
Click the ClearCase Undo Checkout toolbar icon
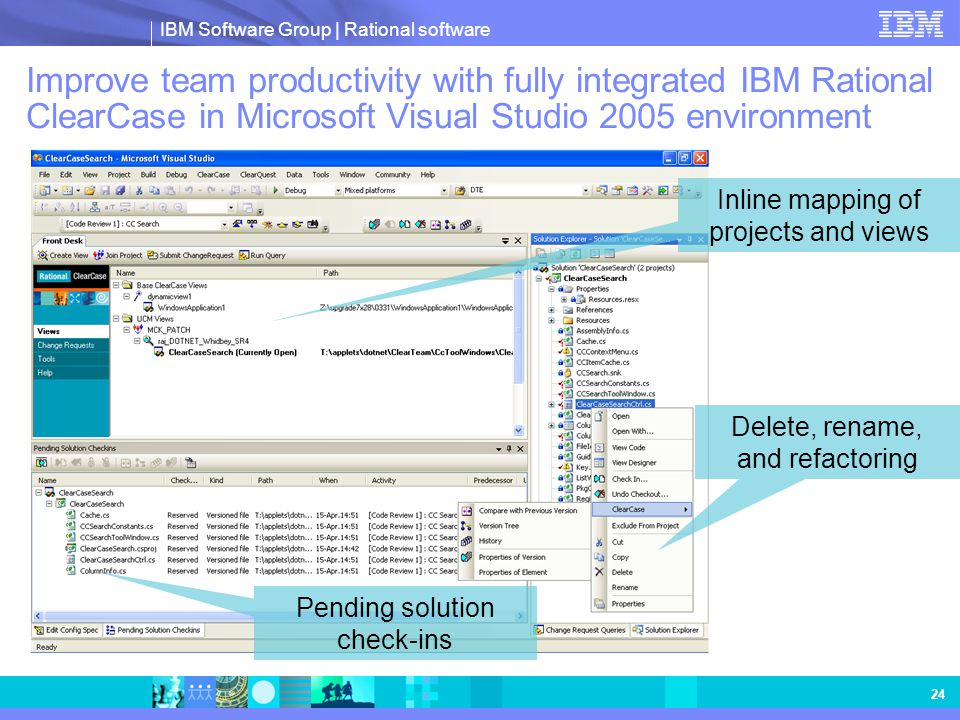420,225
